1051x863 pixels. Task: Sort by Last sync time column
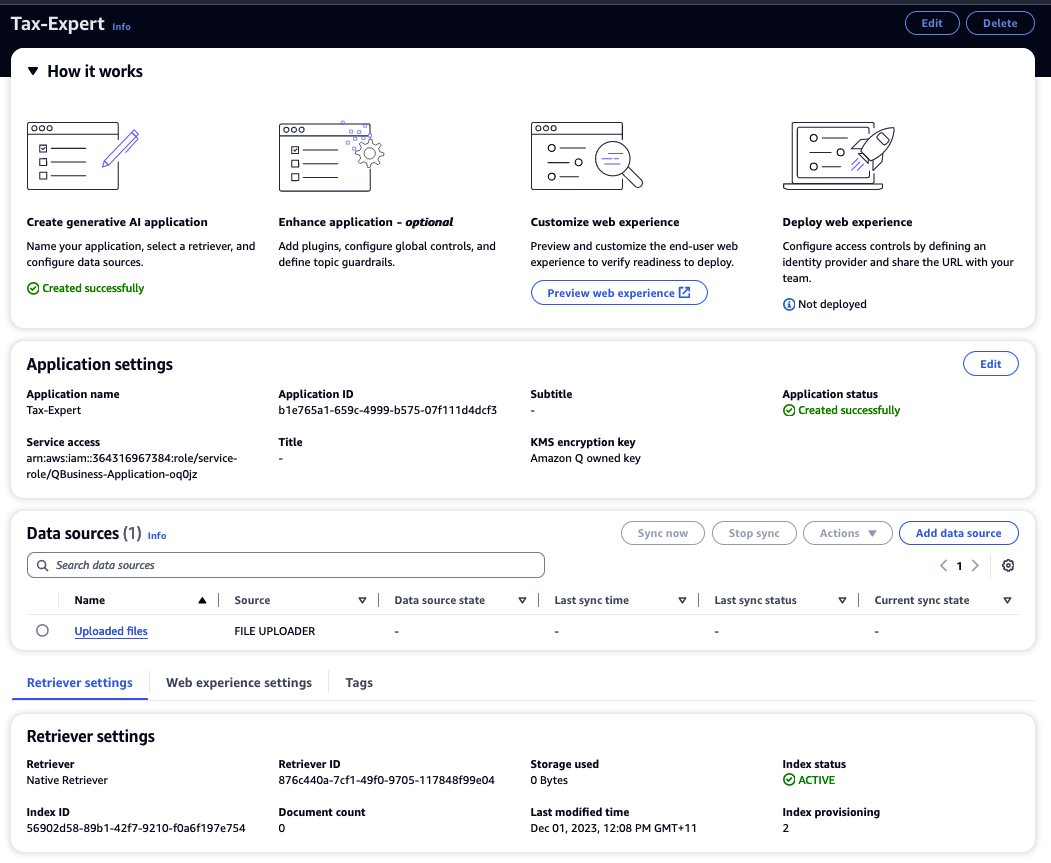[682, 601]
